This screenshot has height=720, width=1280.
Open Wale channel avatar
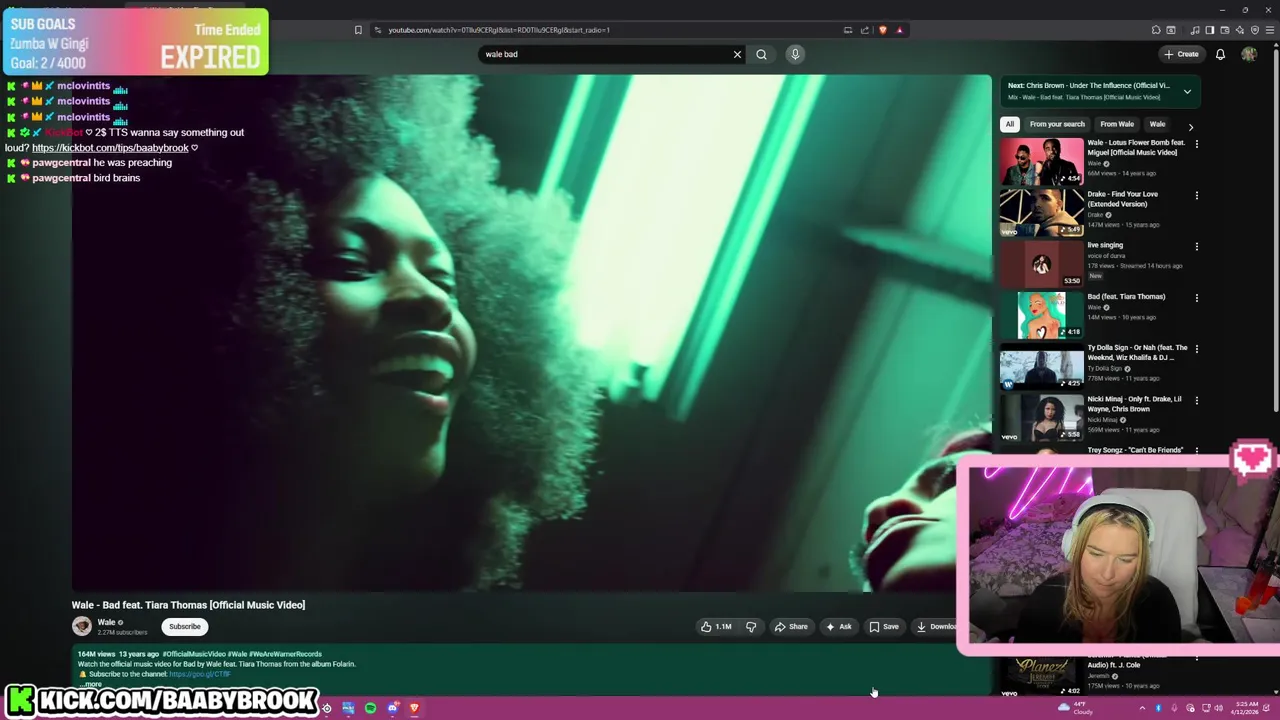pos(82,626)
